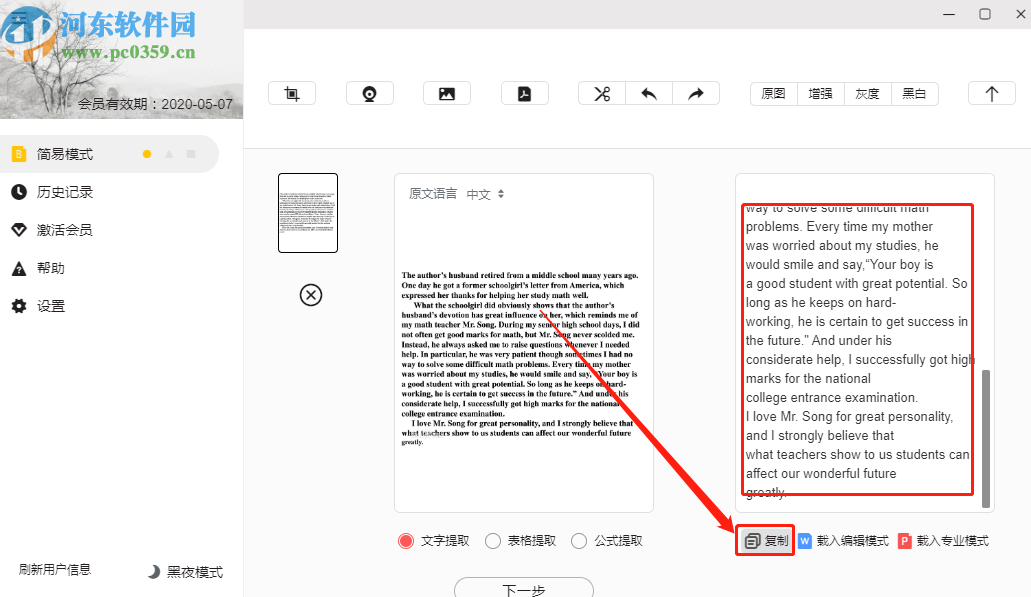Enable 黑夜模式 dark theme
1031x597 pixels.
pos(185,572)
